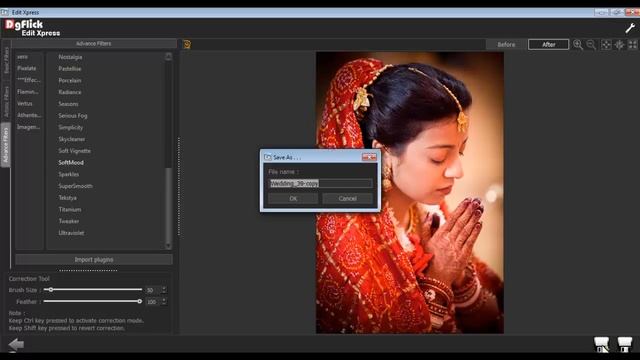Viewport: 640px width, 360px height.
Task: Click the filter list scroll-down arrow
Action: point(168,245)
